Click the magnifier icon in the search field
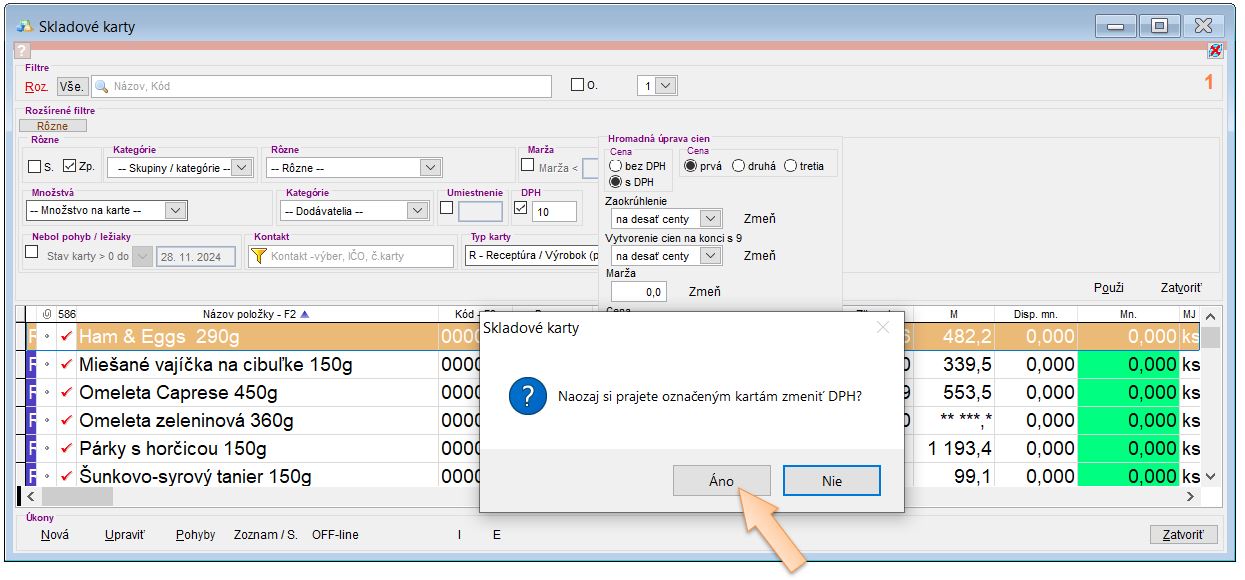This screenshot has width=1245, height=580. (101, 86)
